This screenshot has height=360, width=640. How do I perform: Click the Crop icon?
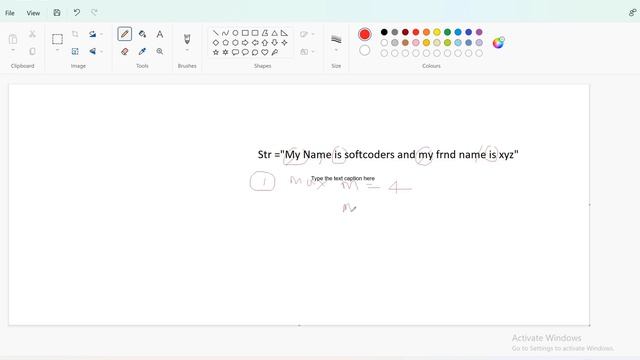pyautogui.click(x=75, y=34)
